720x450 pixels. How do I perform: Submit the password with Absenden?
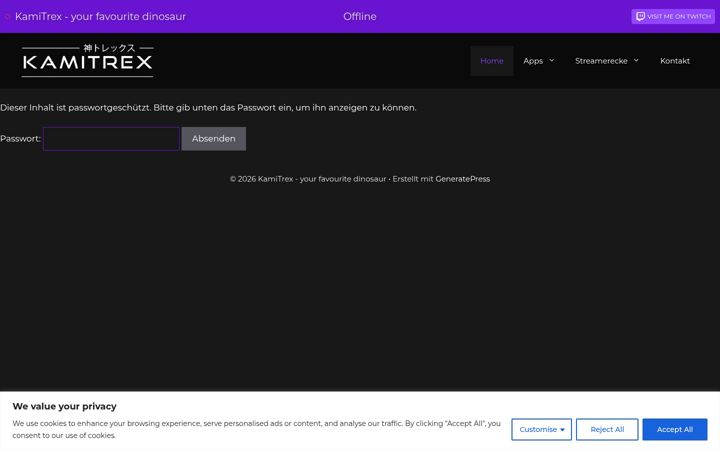point(214,139)
